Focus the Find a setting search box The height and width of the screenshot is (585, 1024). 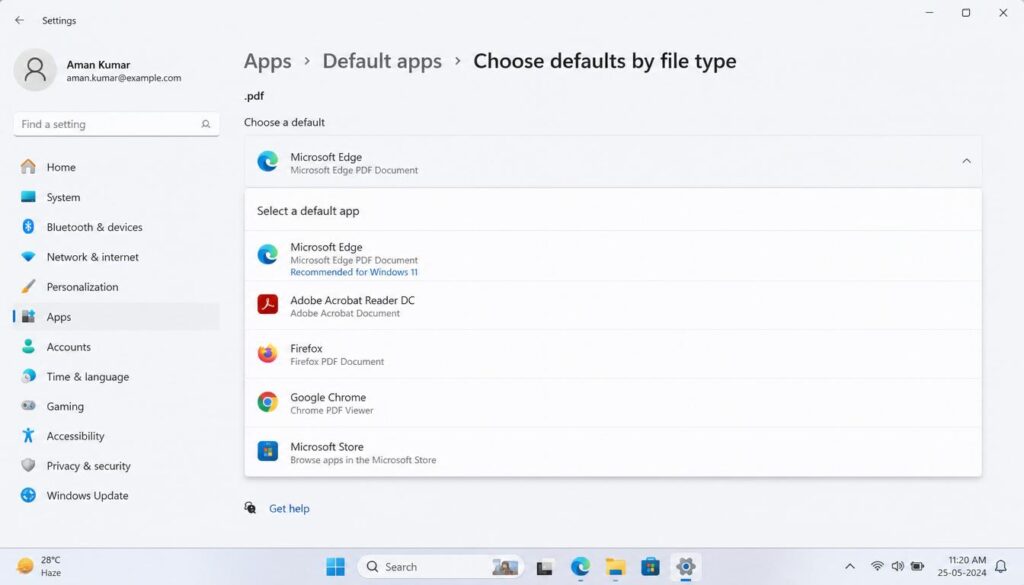tap(116, 124)
